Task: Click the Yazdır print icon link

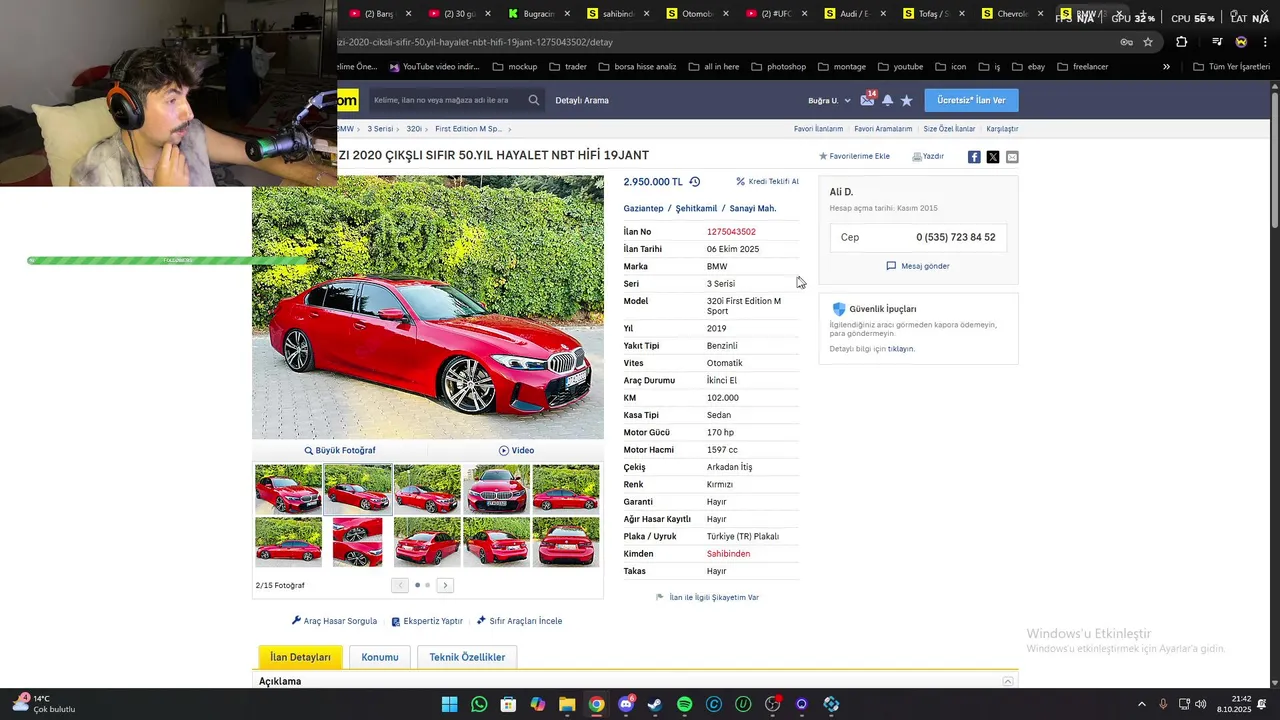Action: click(928, 157)
